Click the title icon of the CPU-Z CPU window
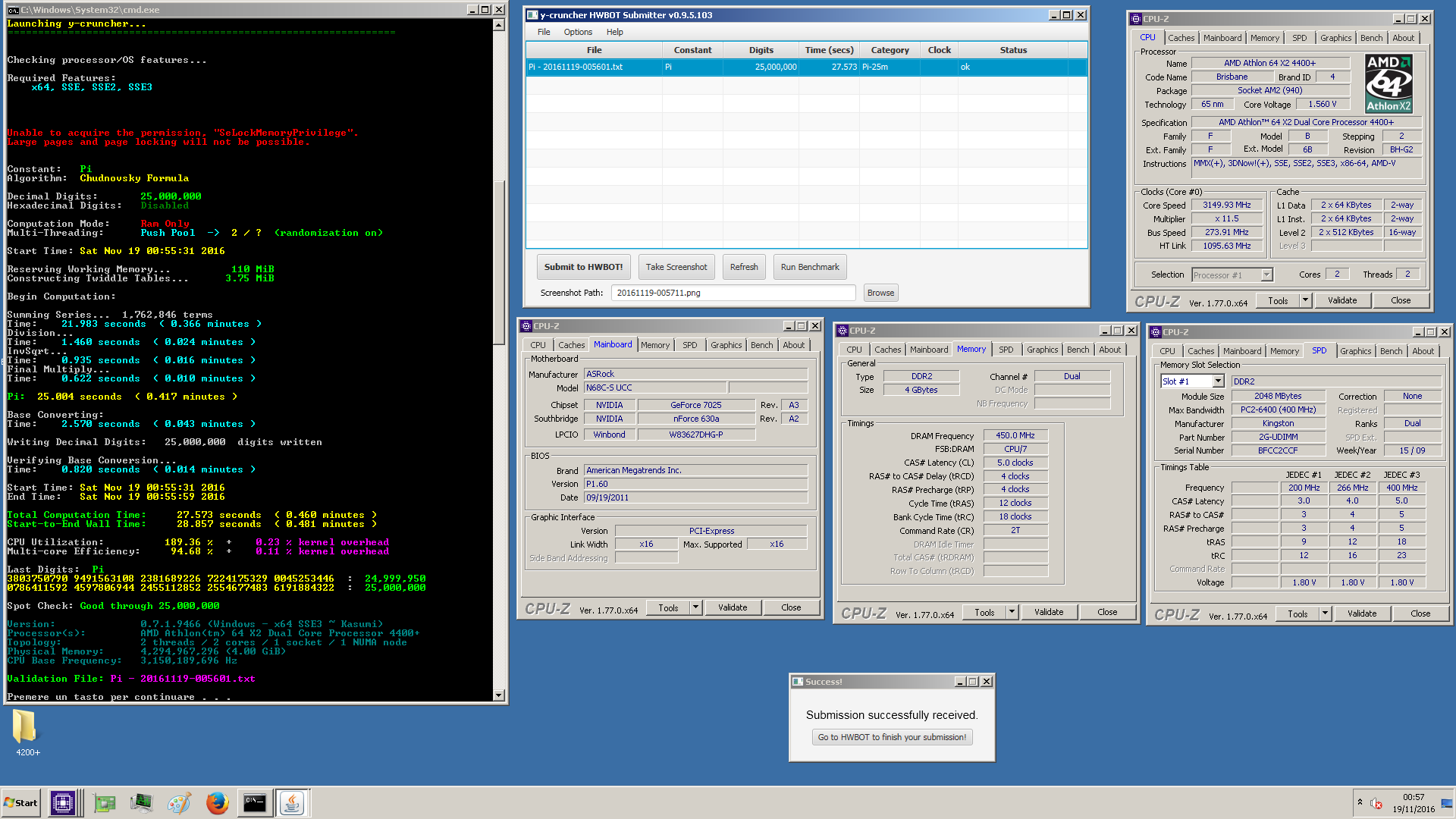Viewport: 1456px width, 819px height. (1136, 19)
